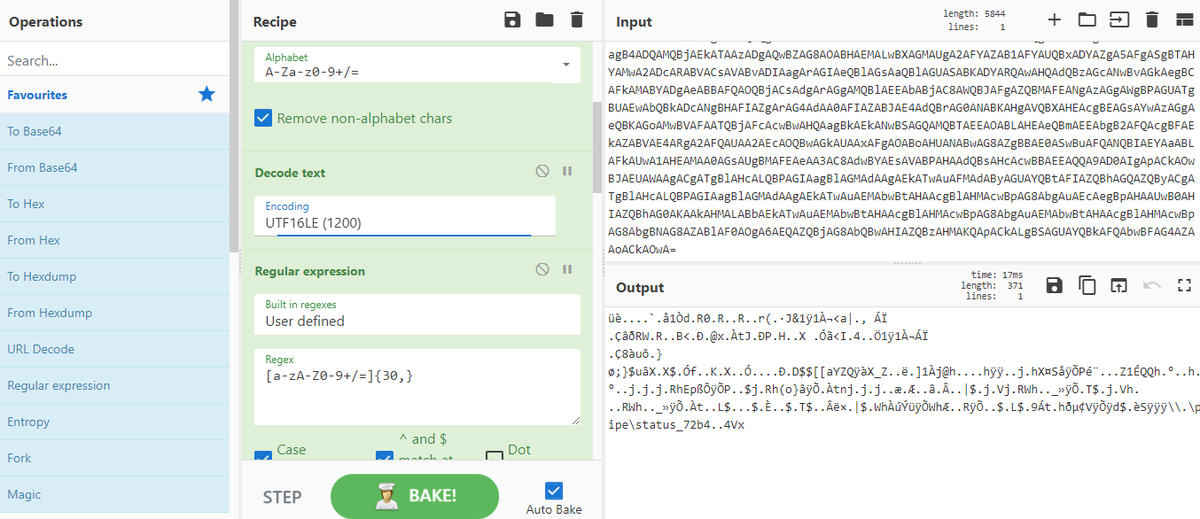Save the recipe with the disk icon
Screen dimensions: 1200x519
(513, 20)
